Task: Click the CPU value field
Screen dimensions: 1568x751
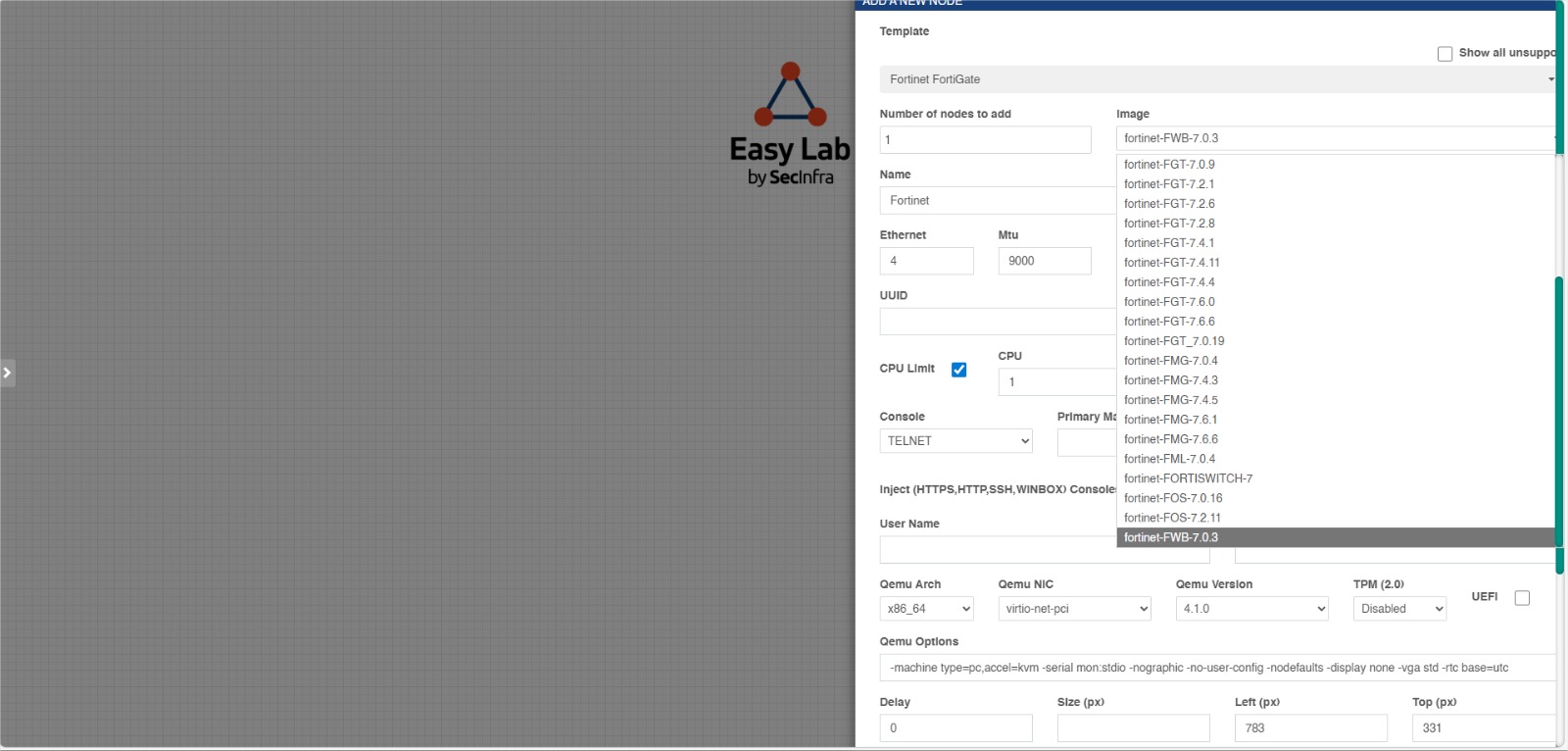Action: 1057,382
